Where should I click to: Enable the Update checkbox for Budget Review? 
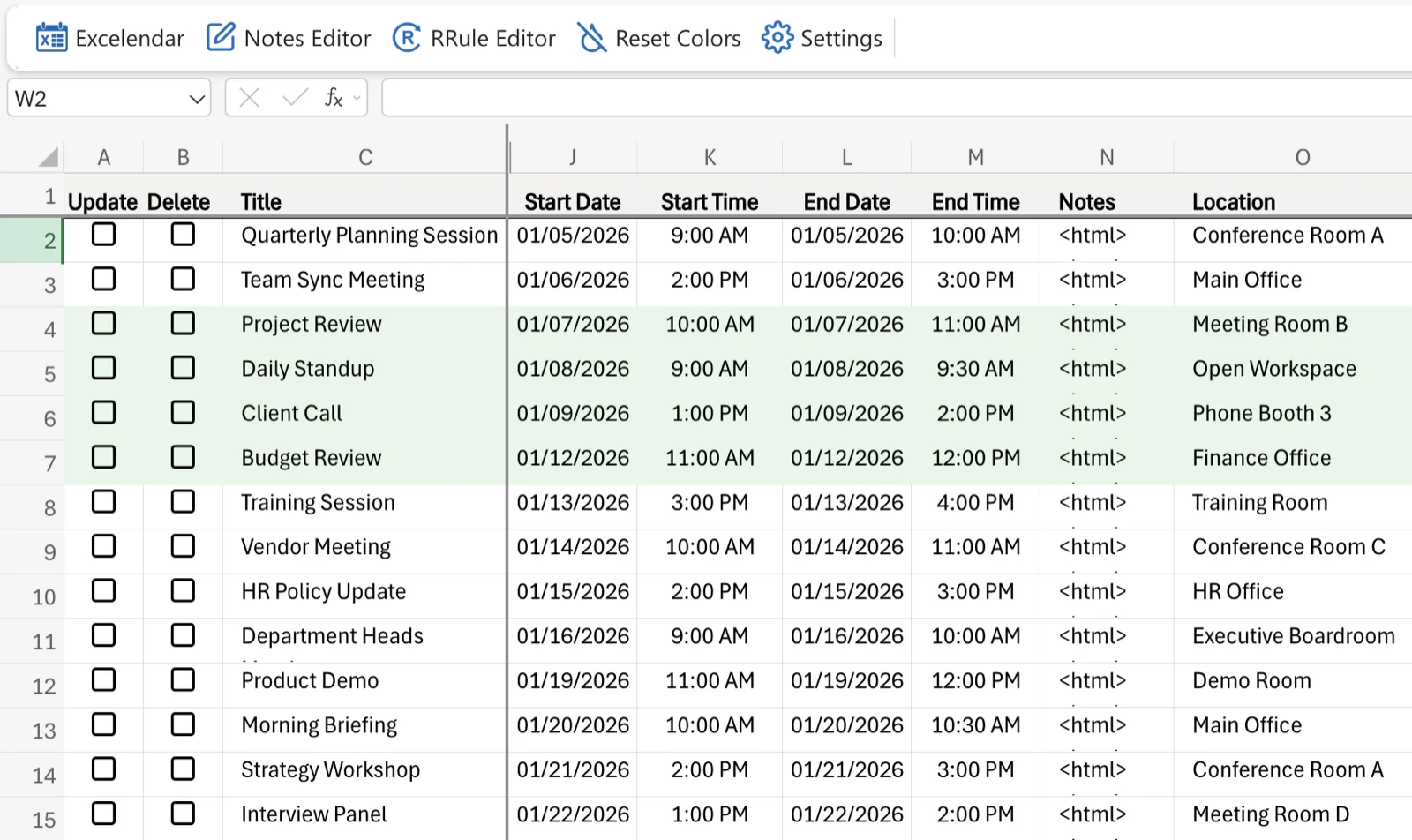click(x=103, y=457)
